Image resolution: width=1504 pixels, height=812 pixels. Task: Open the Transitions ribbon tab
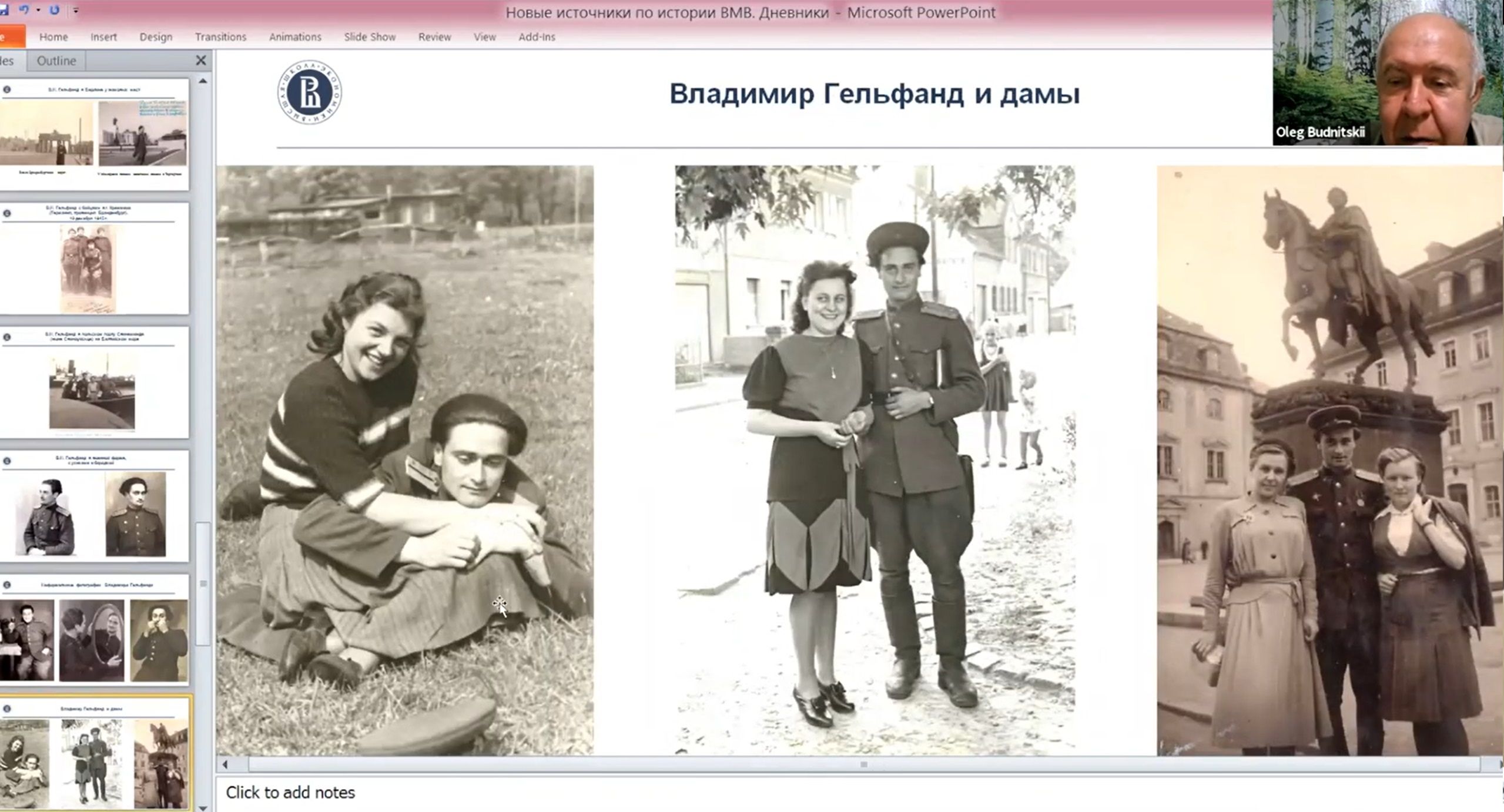[220, 37]
